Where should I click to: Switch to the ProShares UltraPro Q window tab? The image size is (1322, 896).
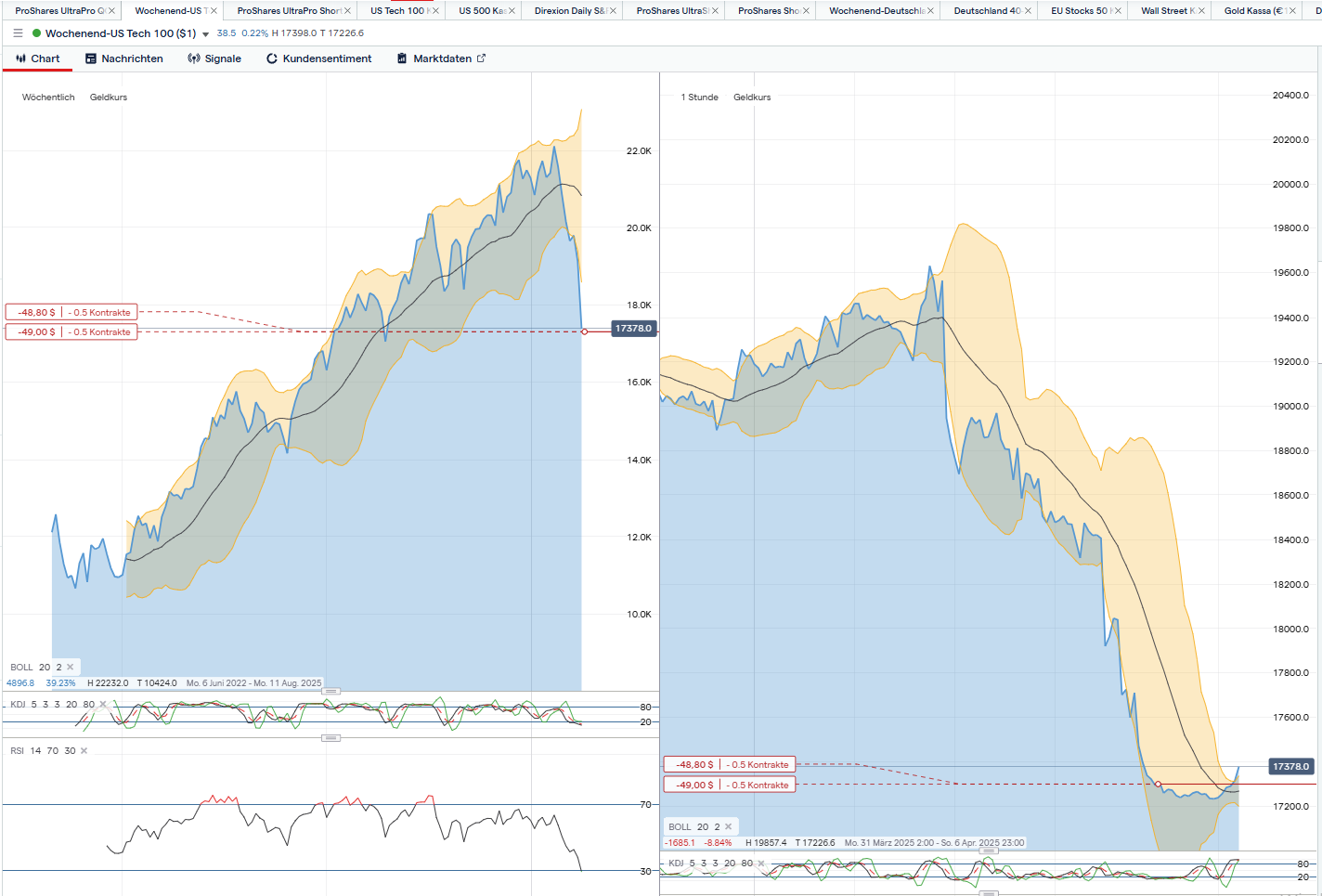59,11
